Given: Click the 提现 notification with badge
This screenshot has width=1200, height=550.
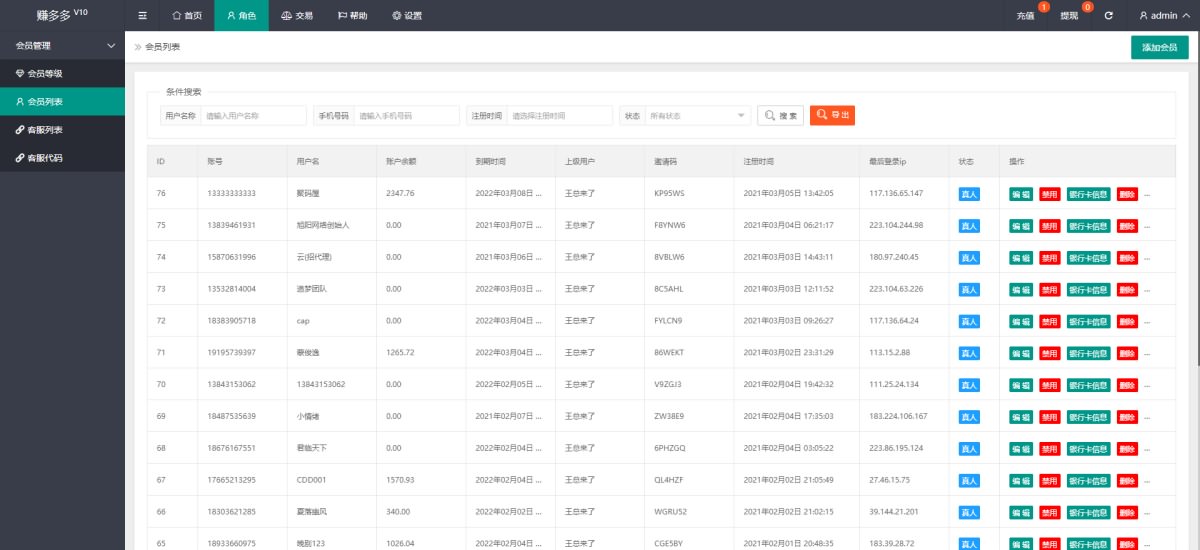Looking at the screenshot, I should pyautogui.click(x=1070, y=16).
